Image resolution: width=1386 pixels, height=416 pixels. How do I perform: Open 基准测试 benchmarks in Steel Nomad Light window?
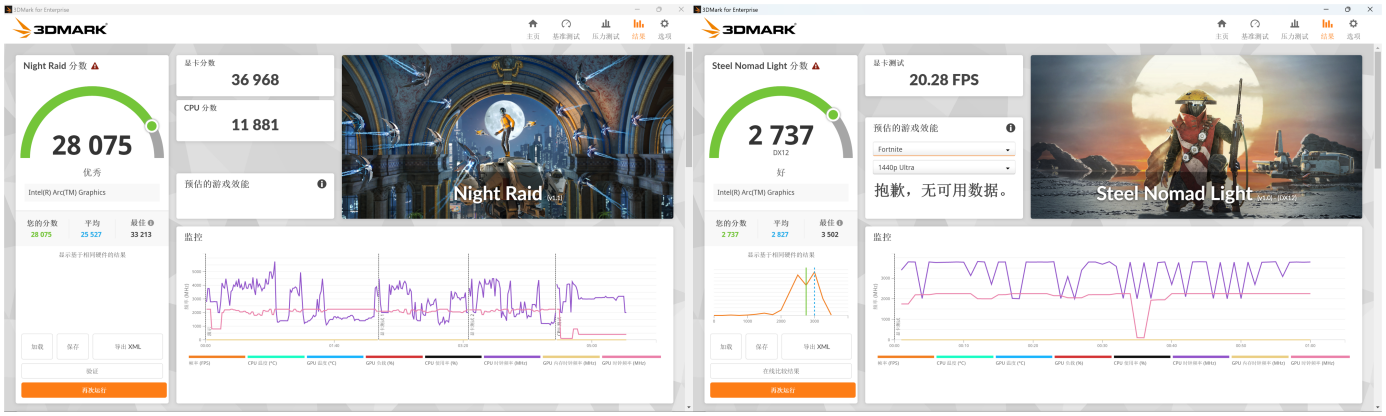coord(1255,28)
